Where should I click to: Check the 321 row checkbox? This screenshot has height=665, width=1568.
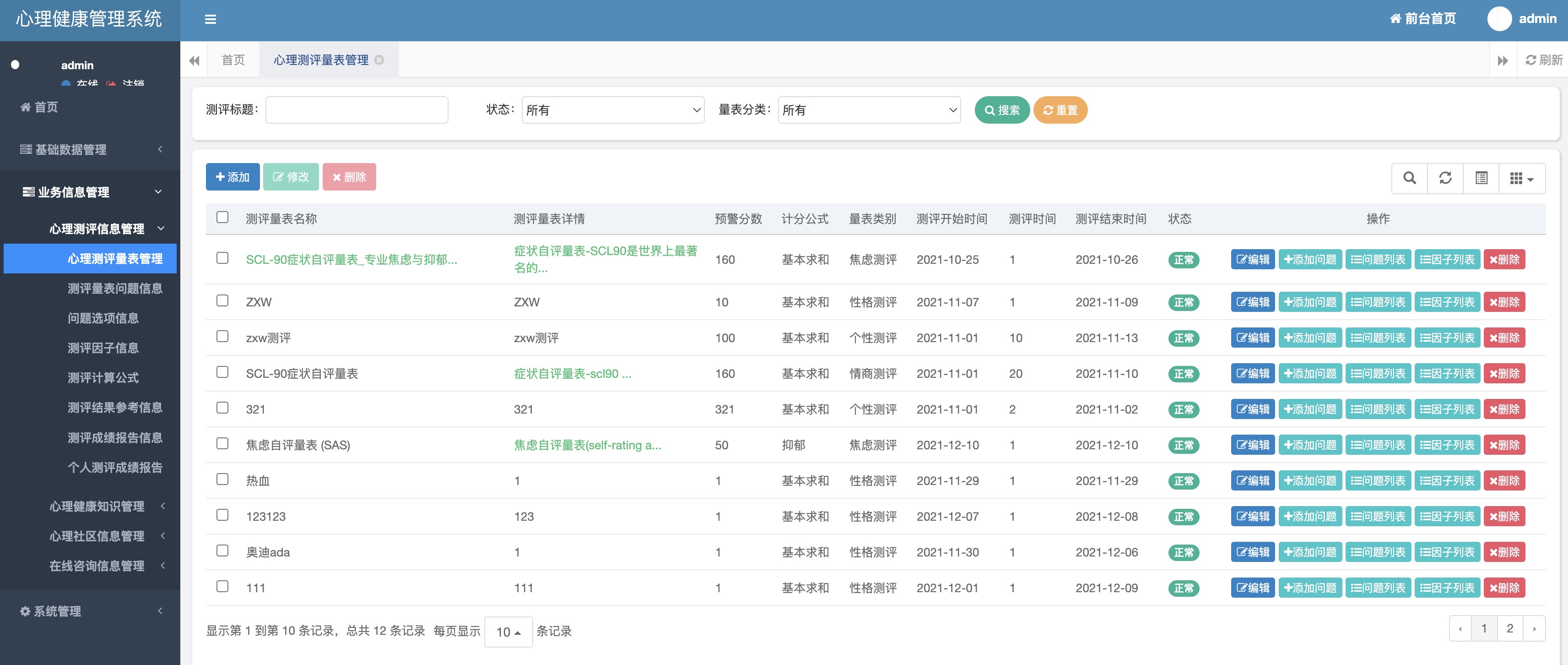click(x=223, y=408)
